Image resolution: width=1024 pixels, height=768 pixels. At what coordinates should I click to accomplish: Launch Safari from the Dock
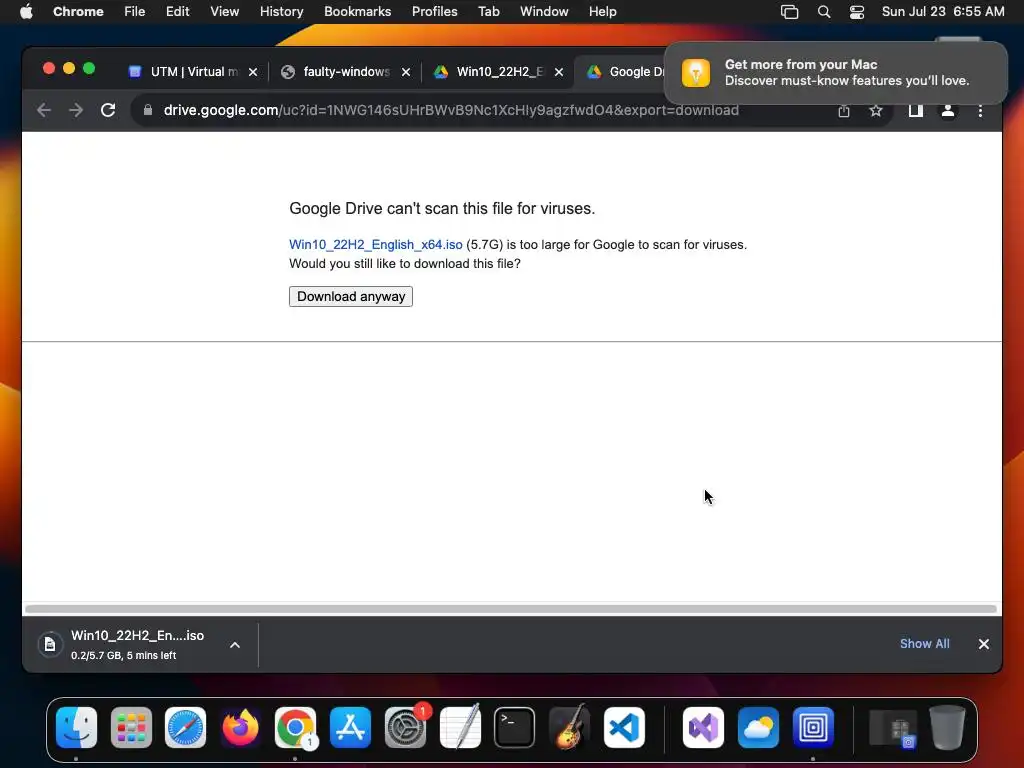(x=185, y=728)
